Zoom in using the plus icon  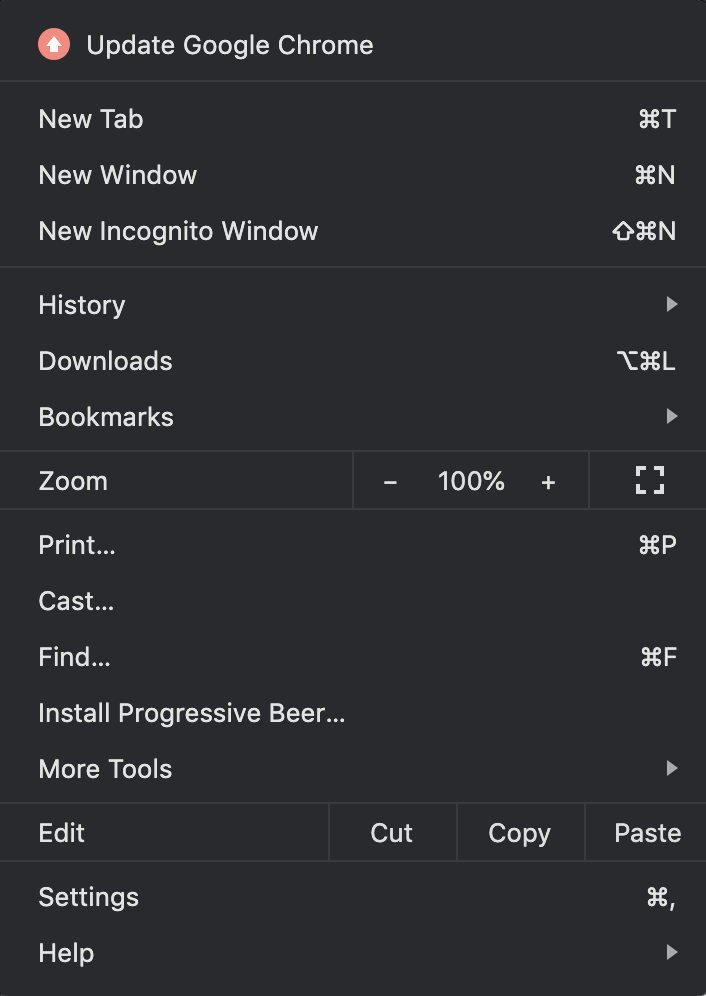tap(548, 480)
